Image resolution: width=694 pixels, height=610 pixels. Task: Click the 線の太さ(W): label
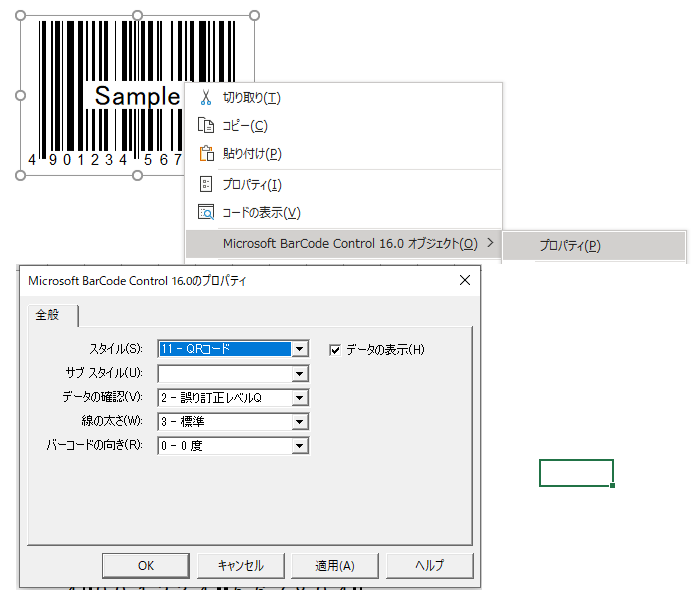(112, 421)
